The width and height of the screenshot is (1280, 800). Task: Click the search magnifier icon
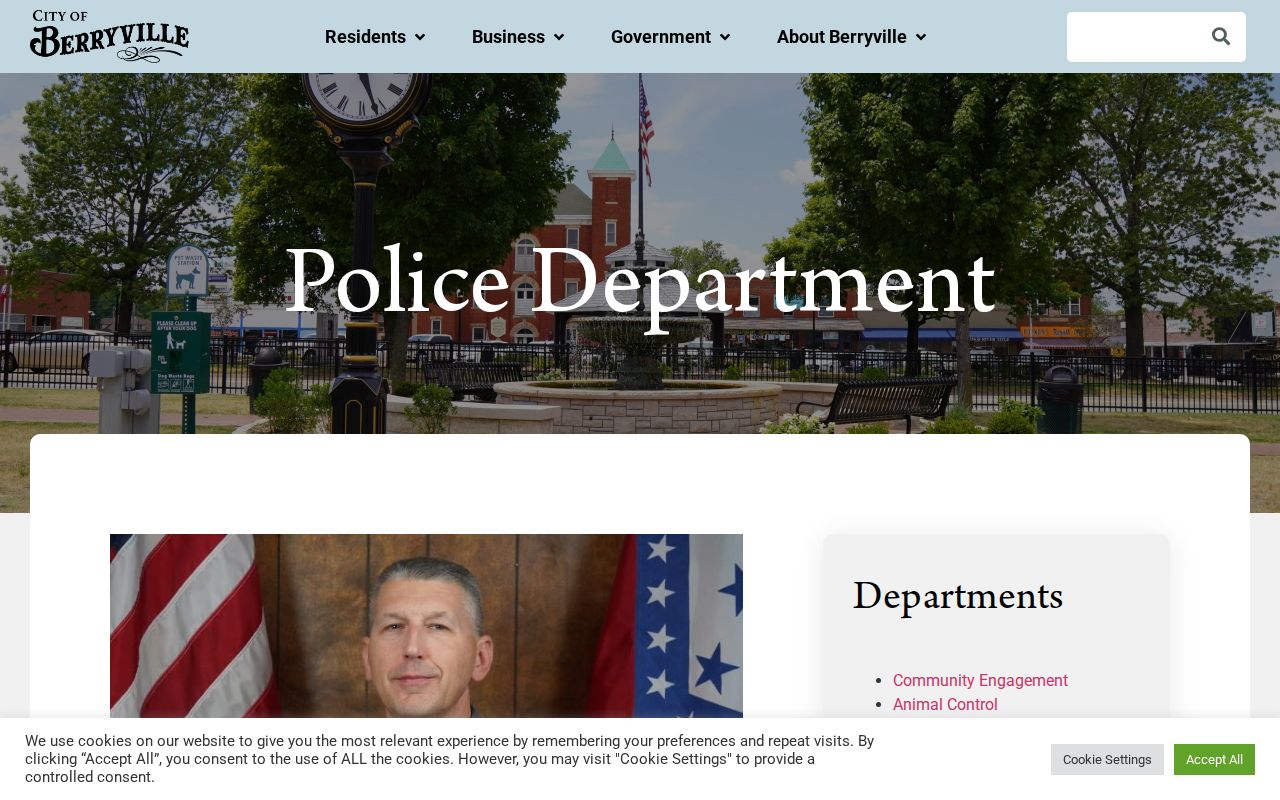tap(1221, 37)
